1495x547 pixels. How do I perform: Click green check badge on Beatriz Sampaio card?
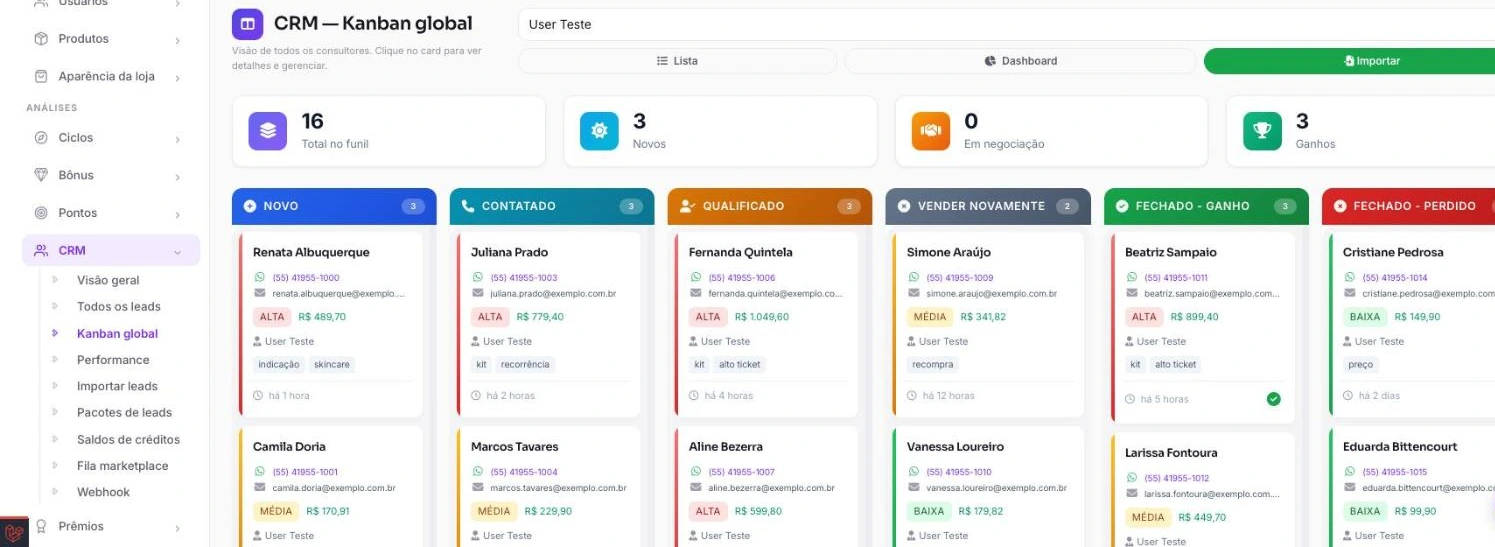1273,399
